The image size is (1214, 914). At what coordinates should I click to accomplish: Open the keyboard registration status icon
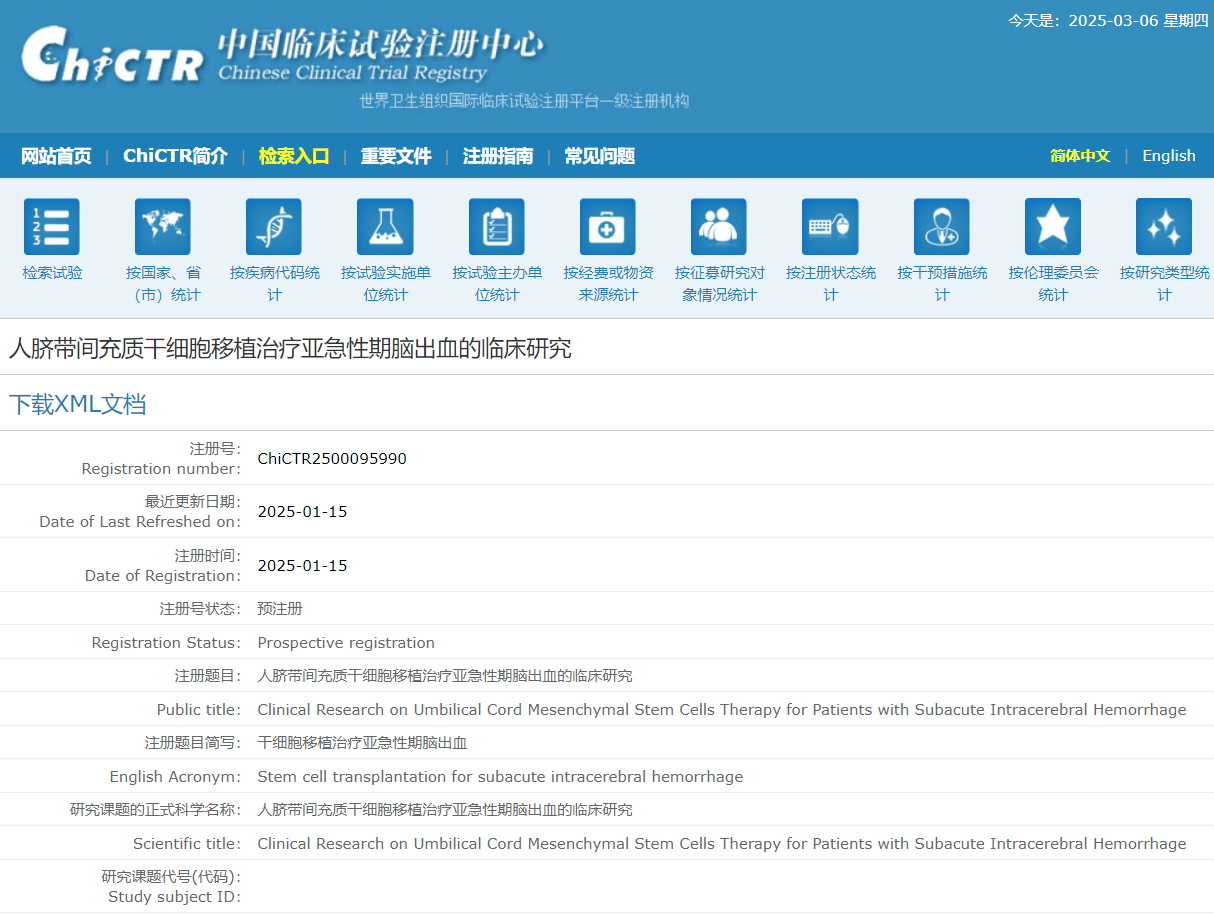pos(830,227)
